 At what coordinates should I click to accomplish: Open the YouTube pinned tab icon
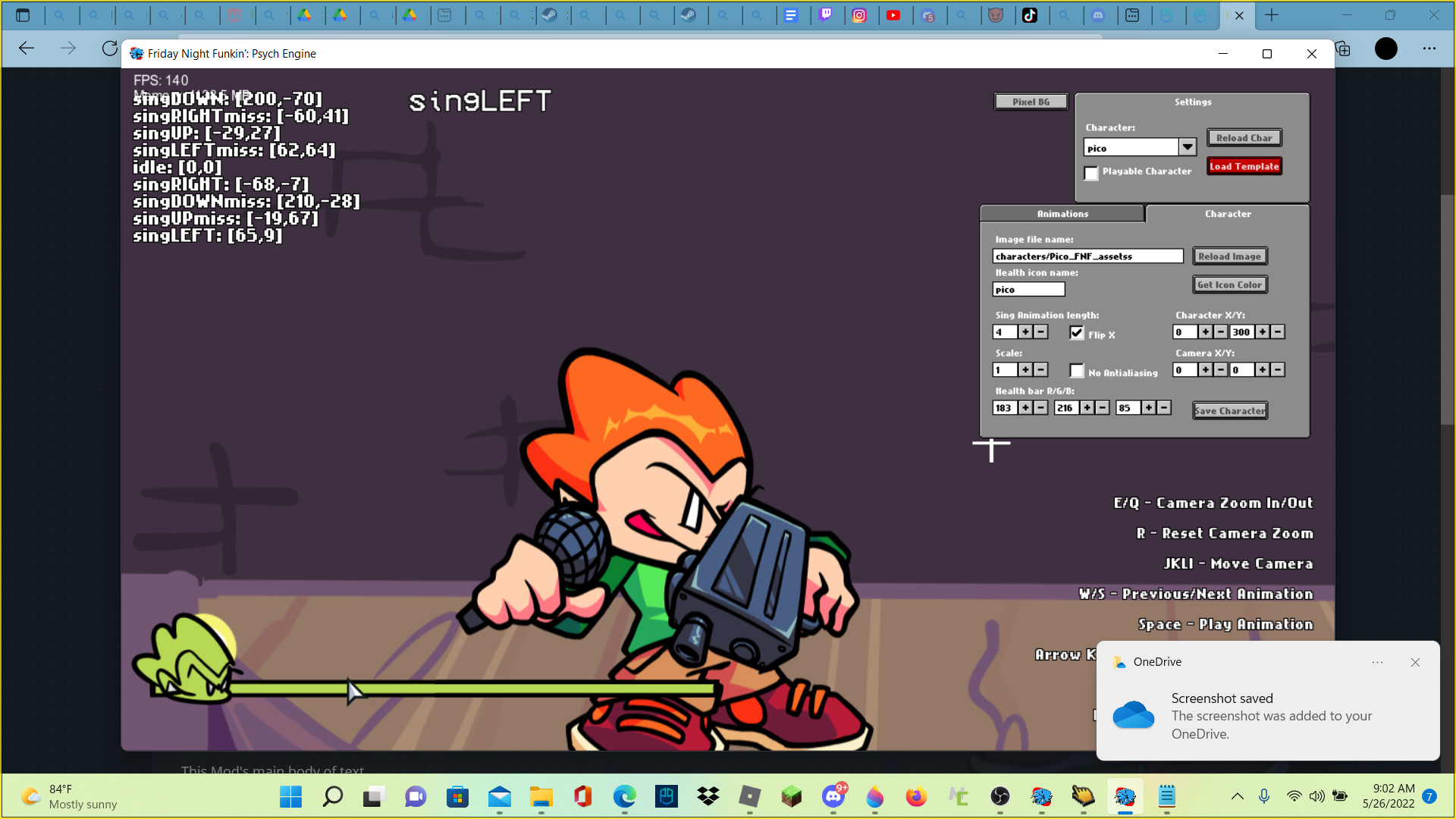pyautogui.click(x=896, y=15)
